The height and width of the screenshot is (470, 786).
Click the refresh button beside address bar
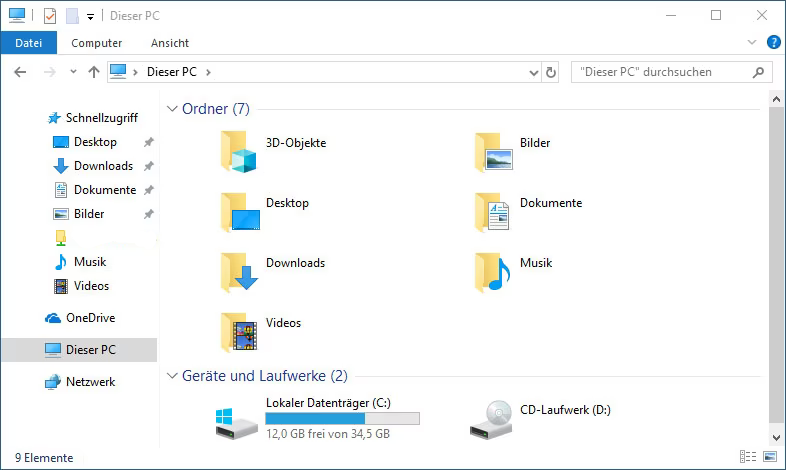click(550, 72)
